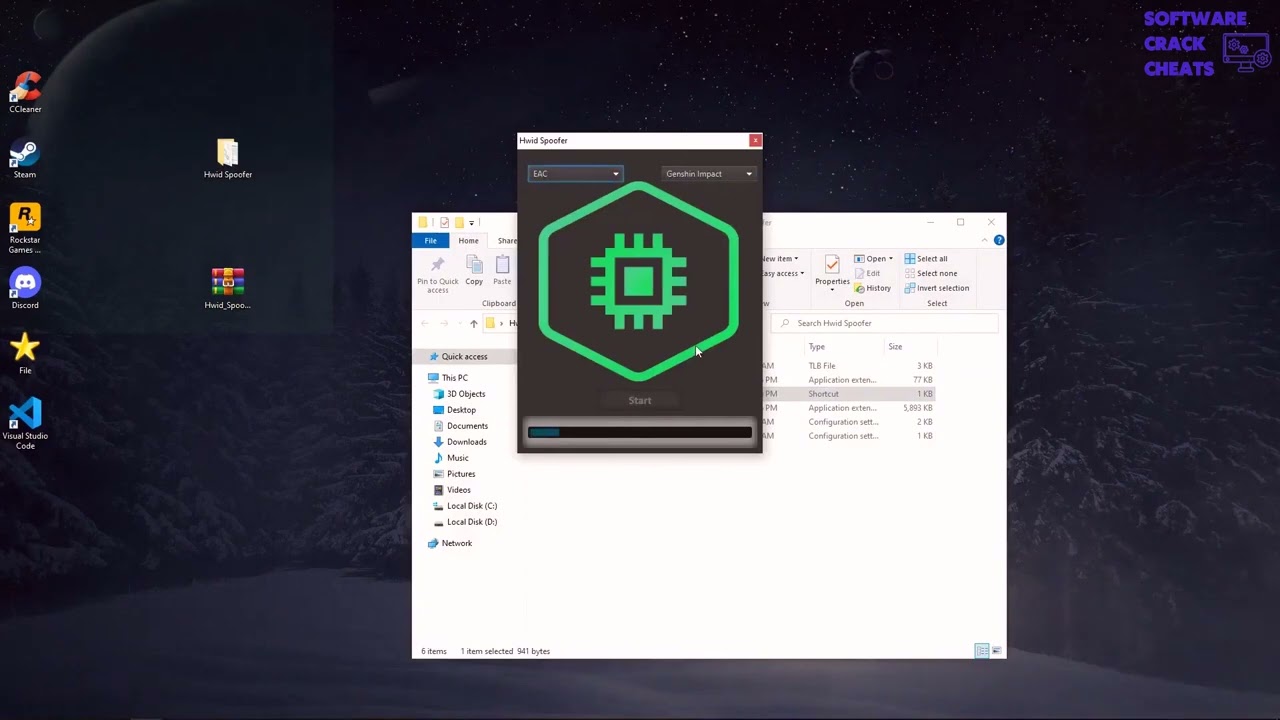This screenshot has width=1280, height=720.
Task: Click the green chip logo in Hwid Spoofer
Action: (x=639, y=282)
